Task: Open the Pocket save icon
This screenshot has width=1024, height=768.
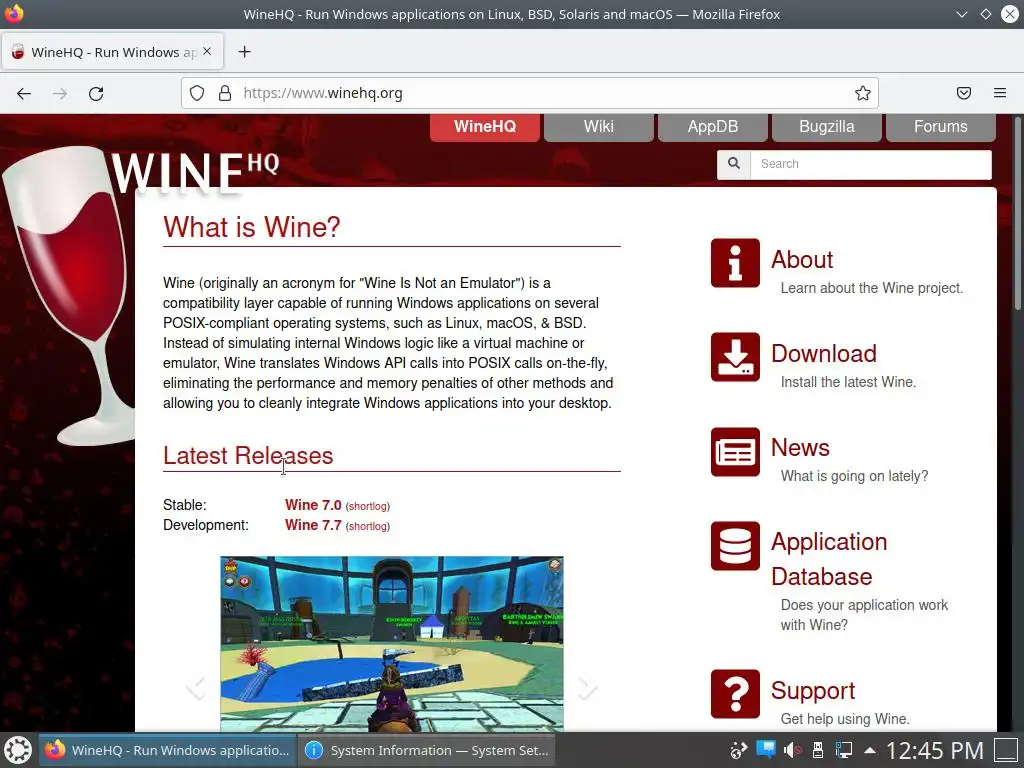Action: 964,93
